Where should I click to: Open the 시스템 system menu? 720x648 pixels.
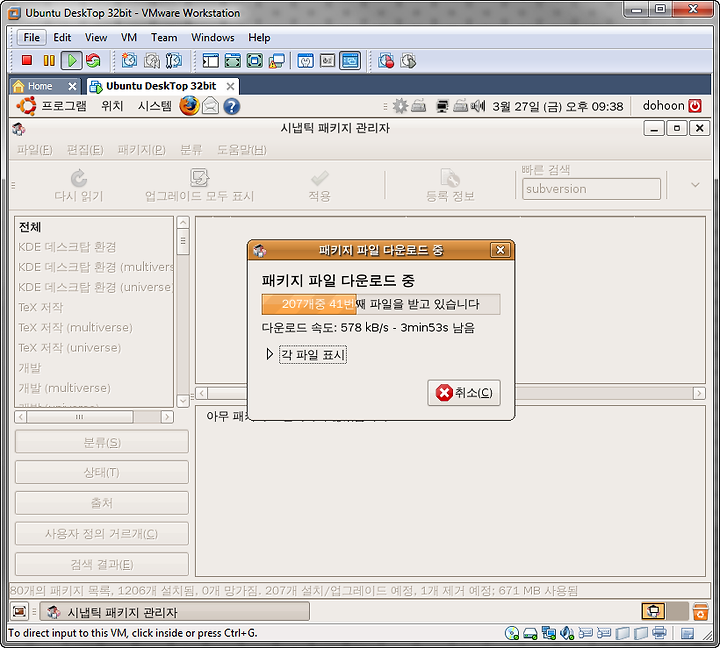click(155, 106)
